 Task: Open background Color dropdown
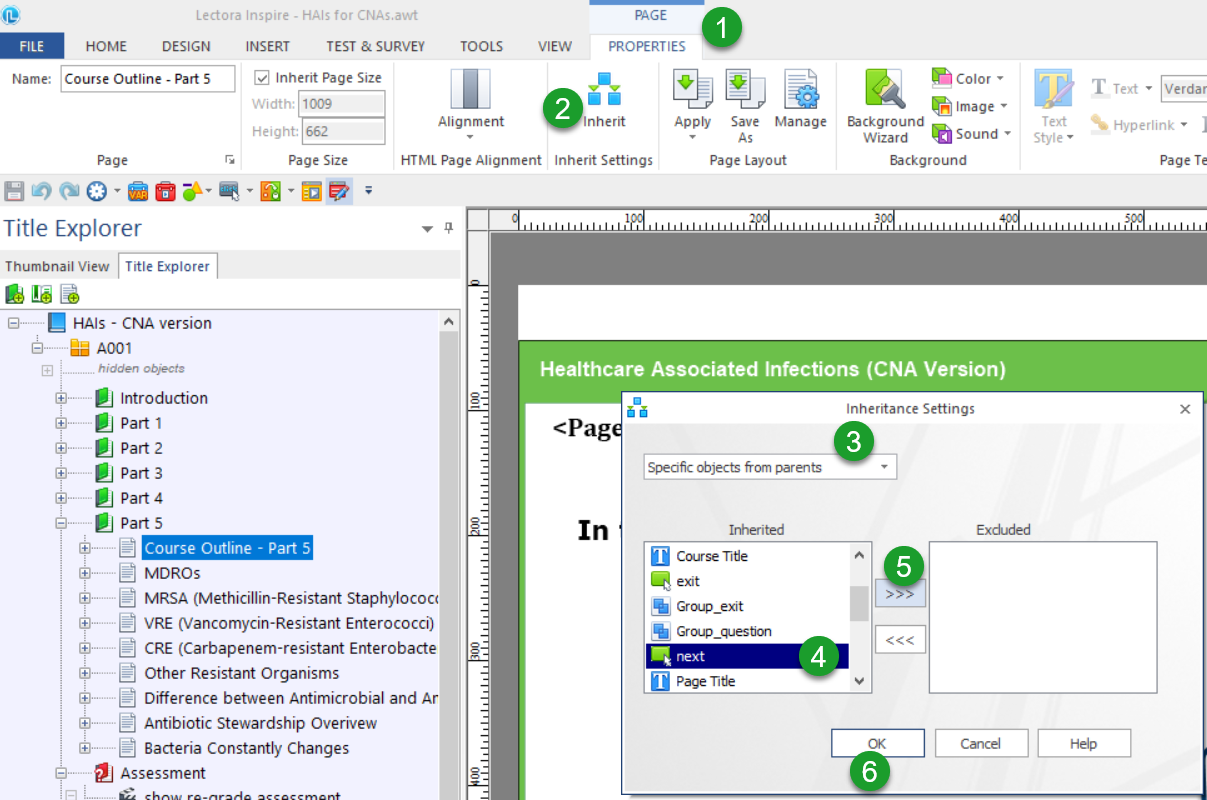tap(968, 78)
